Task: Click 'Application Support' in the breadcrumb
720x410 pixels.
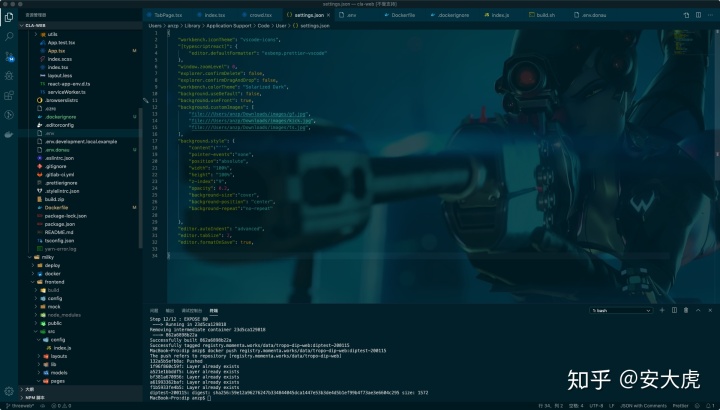Action: coord(228,26)
